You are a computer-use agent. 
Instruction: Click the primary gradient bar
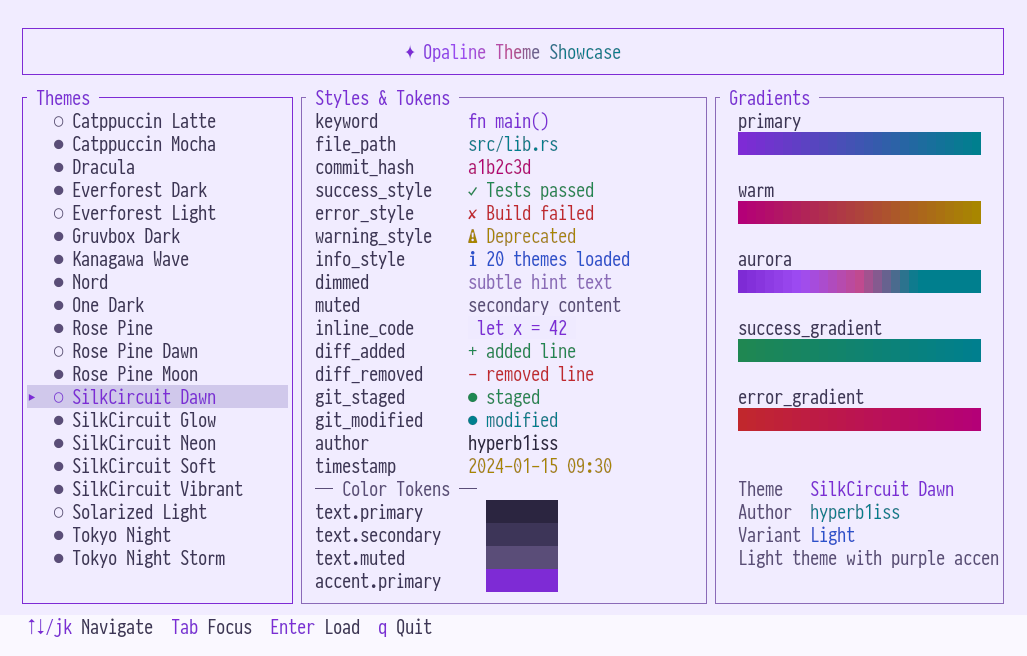pyautogui.click(x=859, y=143)
